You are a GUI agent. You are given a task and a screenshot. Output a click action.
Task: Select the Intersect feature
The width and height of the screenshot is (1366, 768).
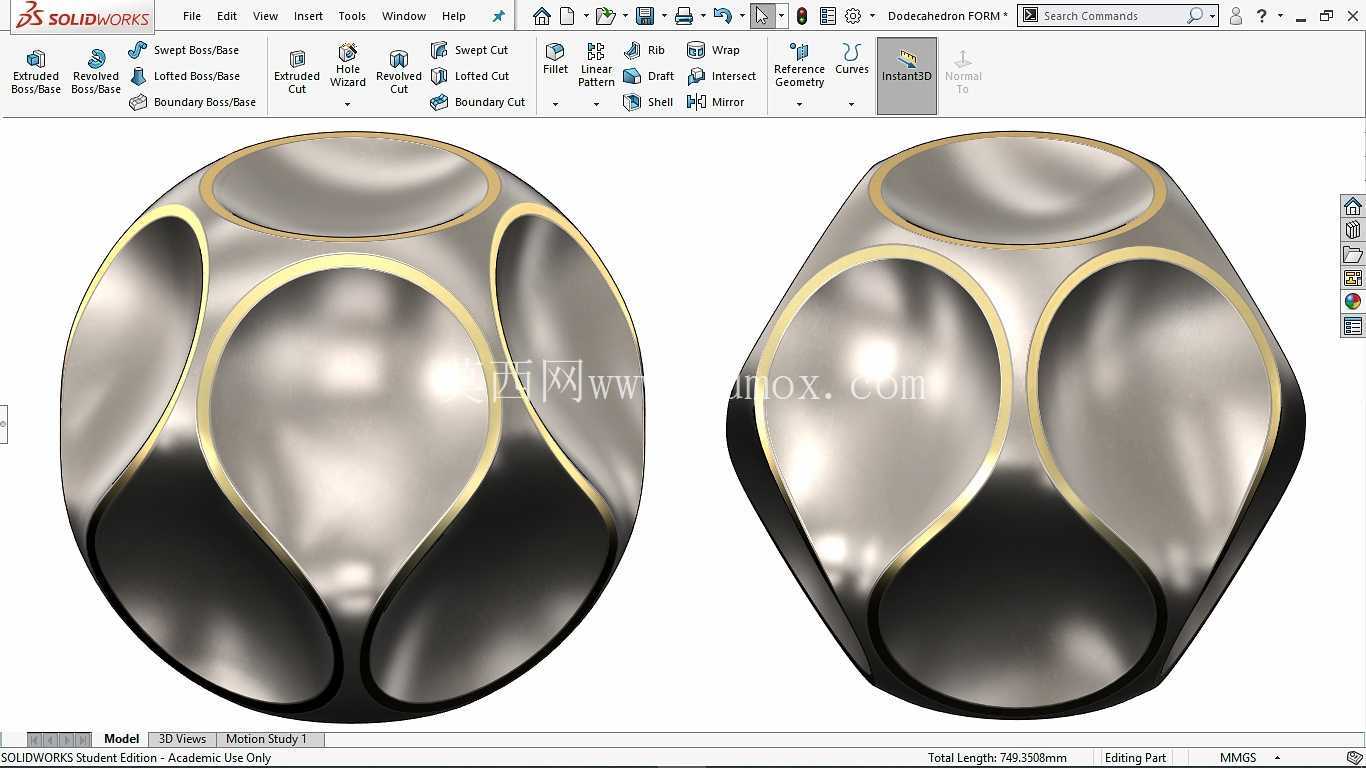(721, 76)
